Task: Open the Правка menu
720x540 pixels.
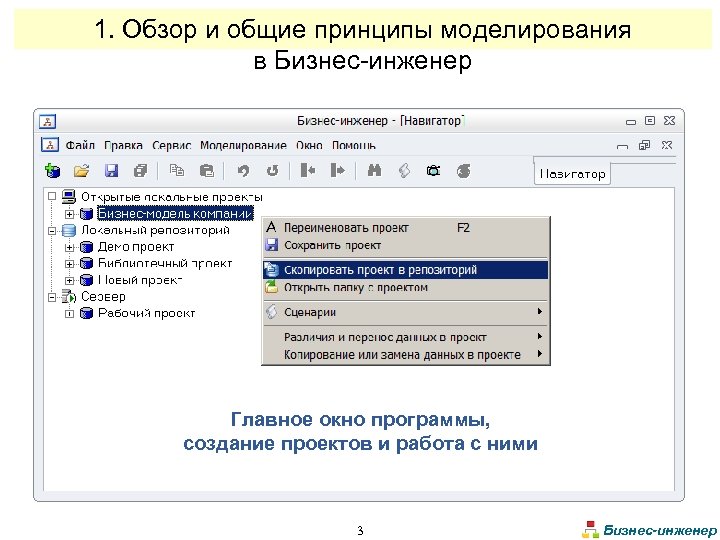Action: click(123, 146)
